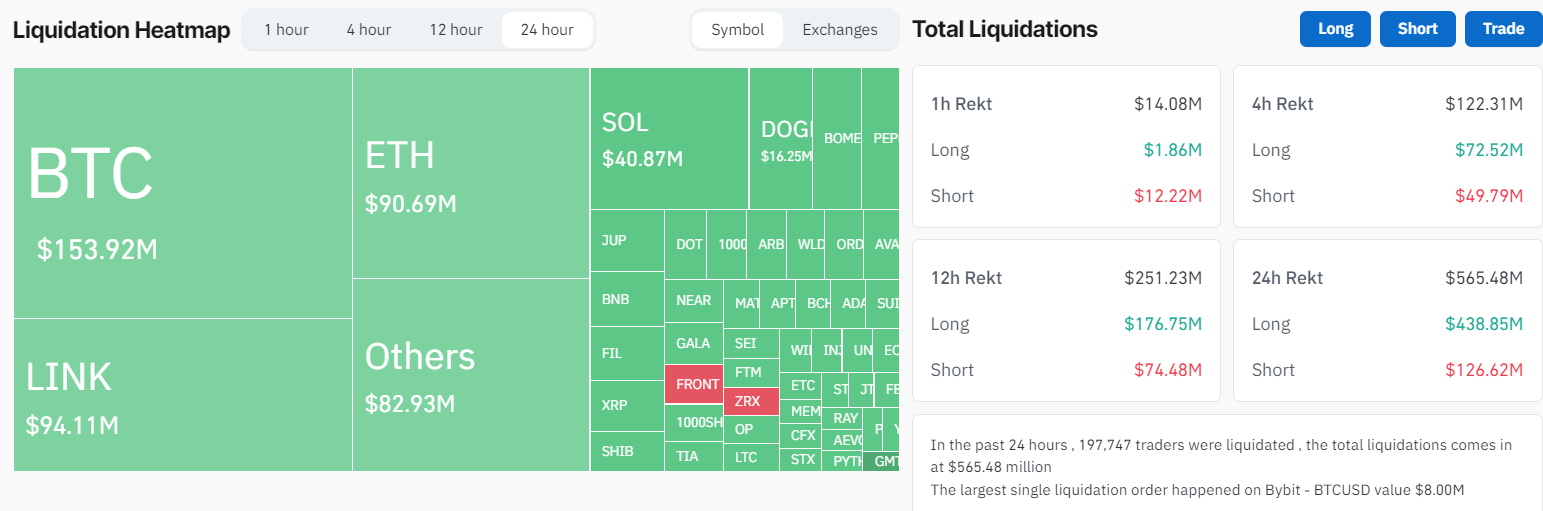Switch heatmap view to Exchanges
The image size is (1543, 511).
[x=839, y=30]
